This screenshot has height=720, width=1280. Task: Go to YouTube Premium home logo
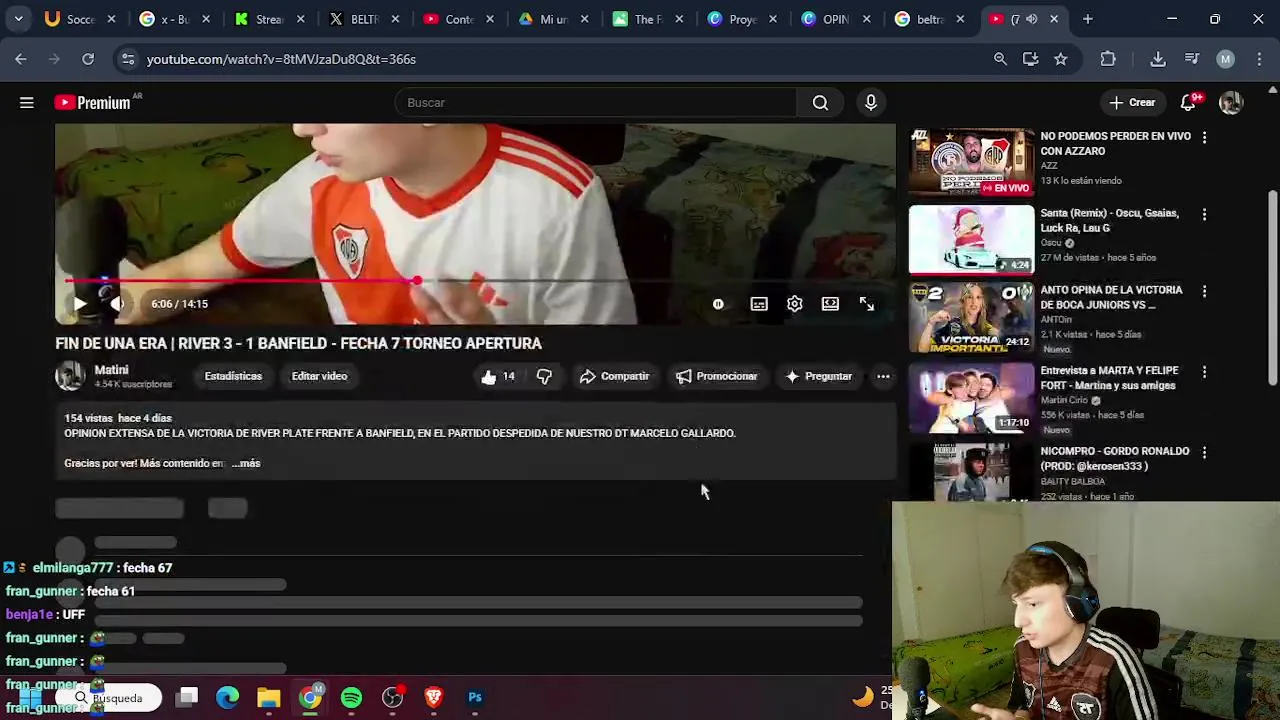pyautogui.click(x=92, y=102)
